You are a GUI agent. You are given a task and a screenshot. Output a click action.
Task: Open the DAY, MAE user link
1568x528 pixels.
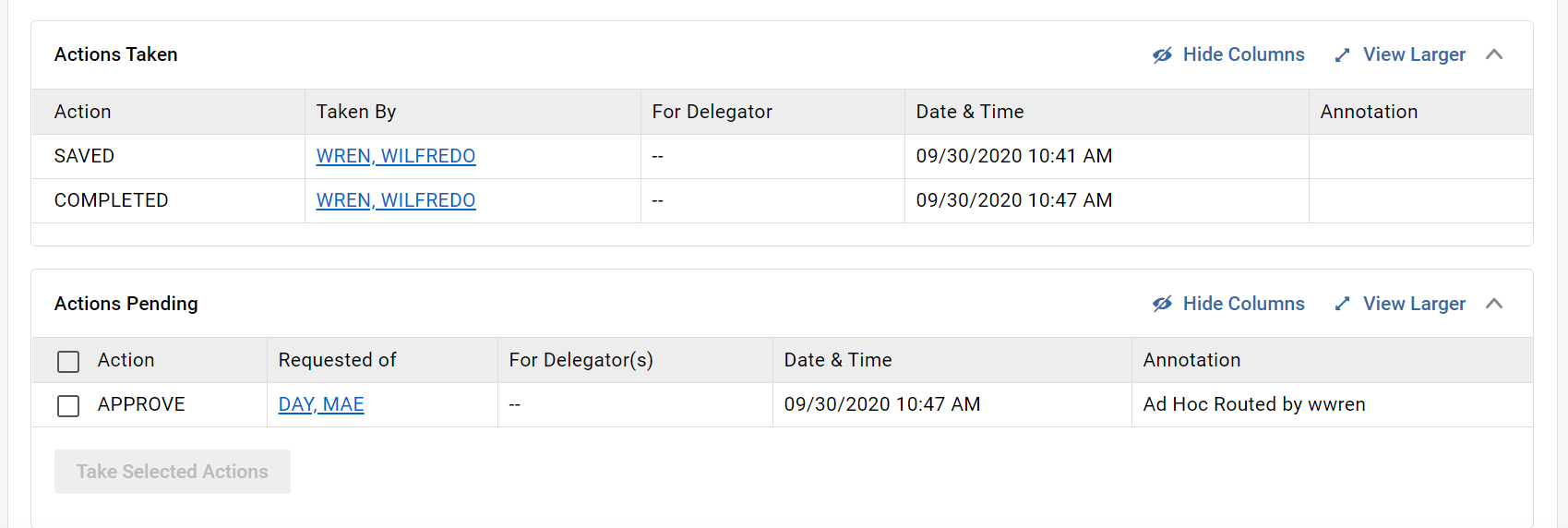click(321, 404)
